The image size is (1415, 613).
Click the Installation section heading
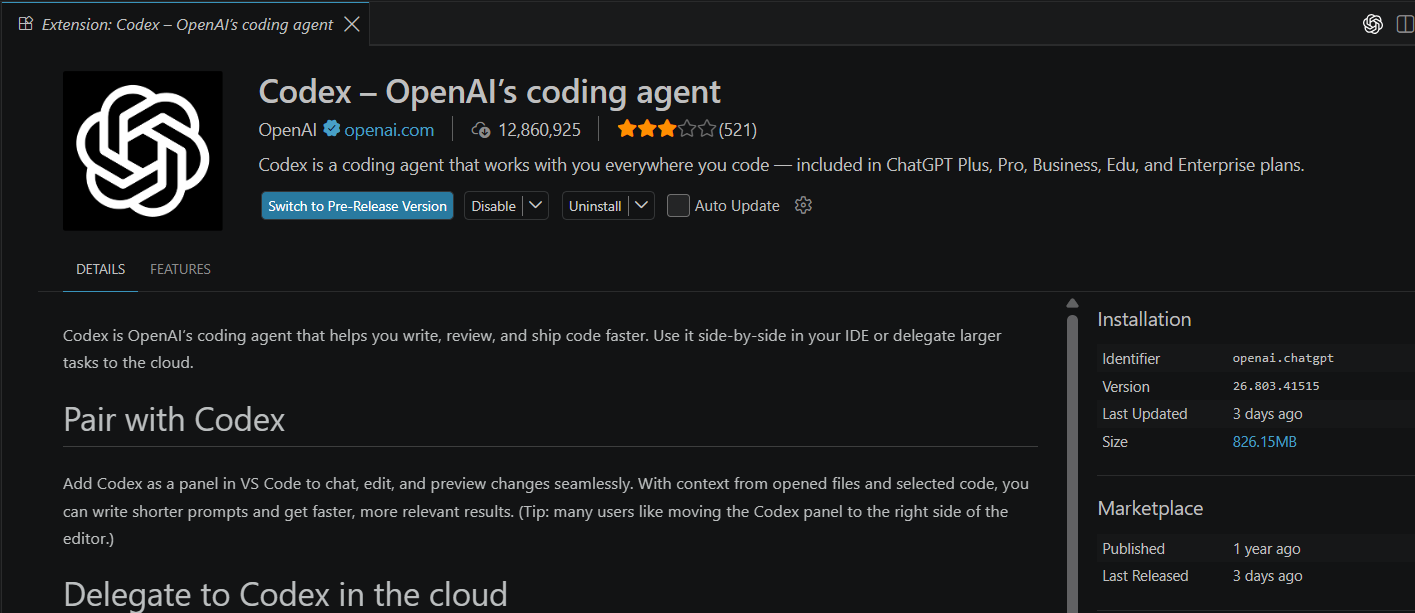coord(1144,319)
